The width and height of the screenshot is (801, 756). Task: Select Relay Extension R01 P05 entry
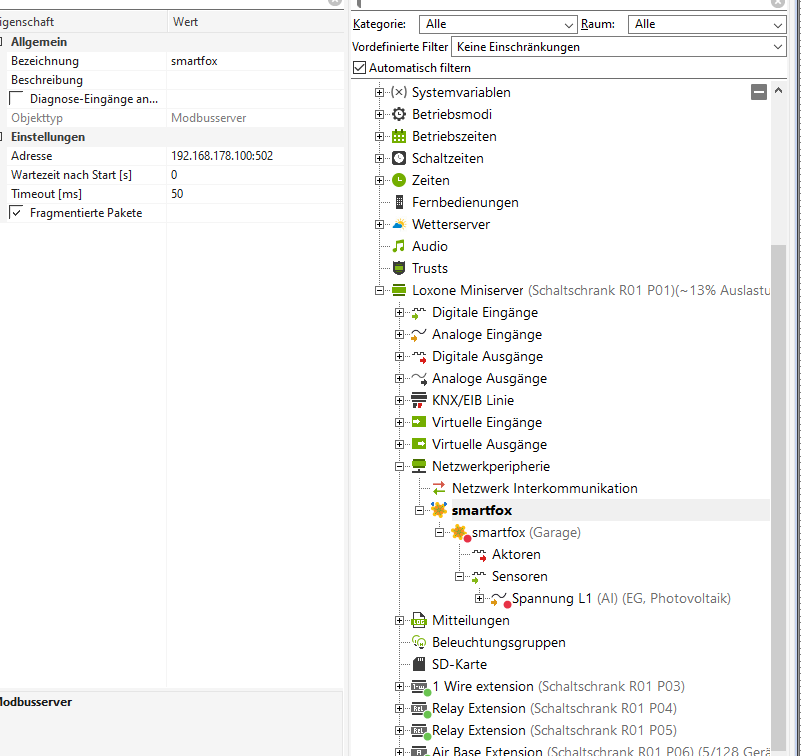pos(554,730)
